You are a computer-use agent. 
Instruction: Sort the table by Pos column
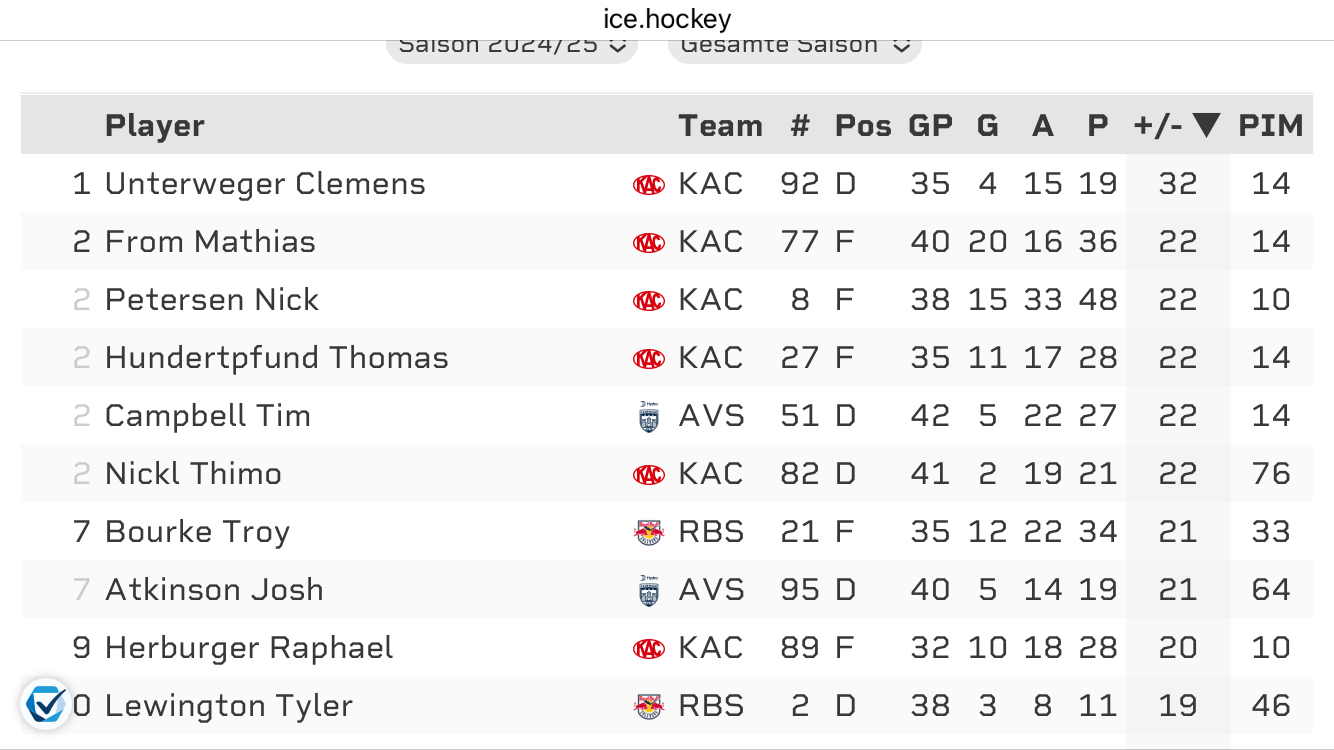point(863,125)
